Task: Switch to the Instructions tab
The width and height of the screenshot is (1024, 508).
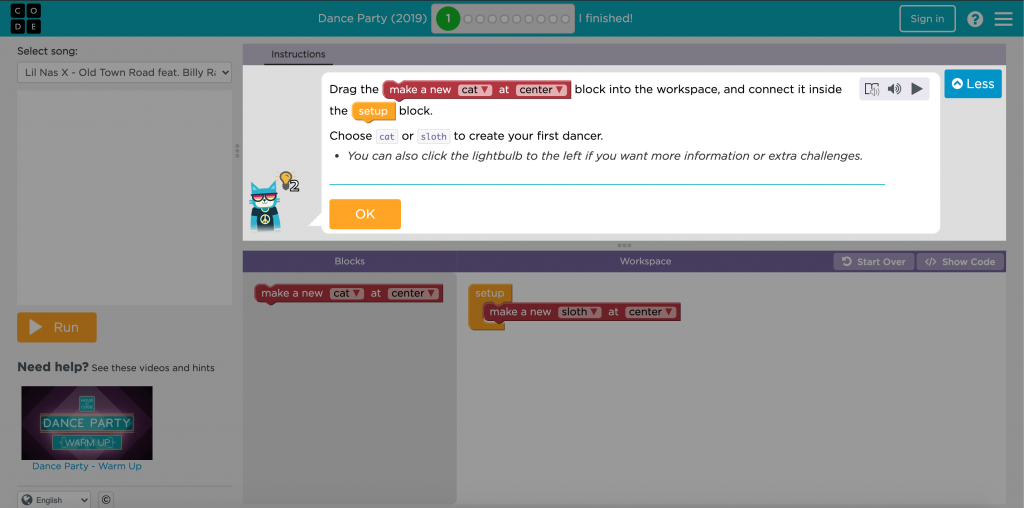Action: click(298, 54)
